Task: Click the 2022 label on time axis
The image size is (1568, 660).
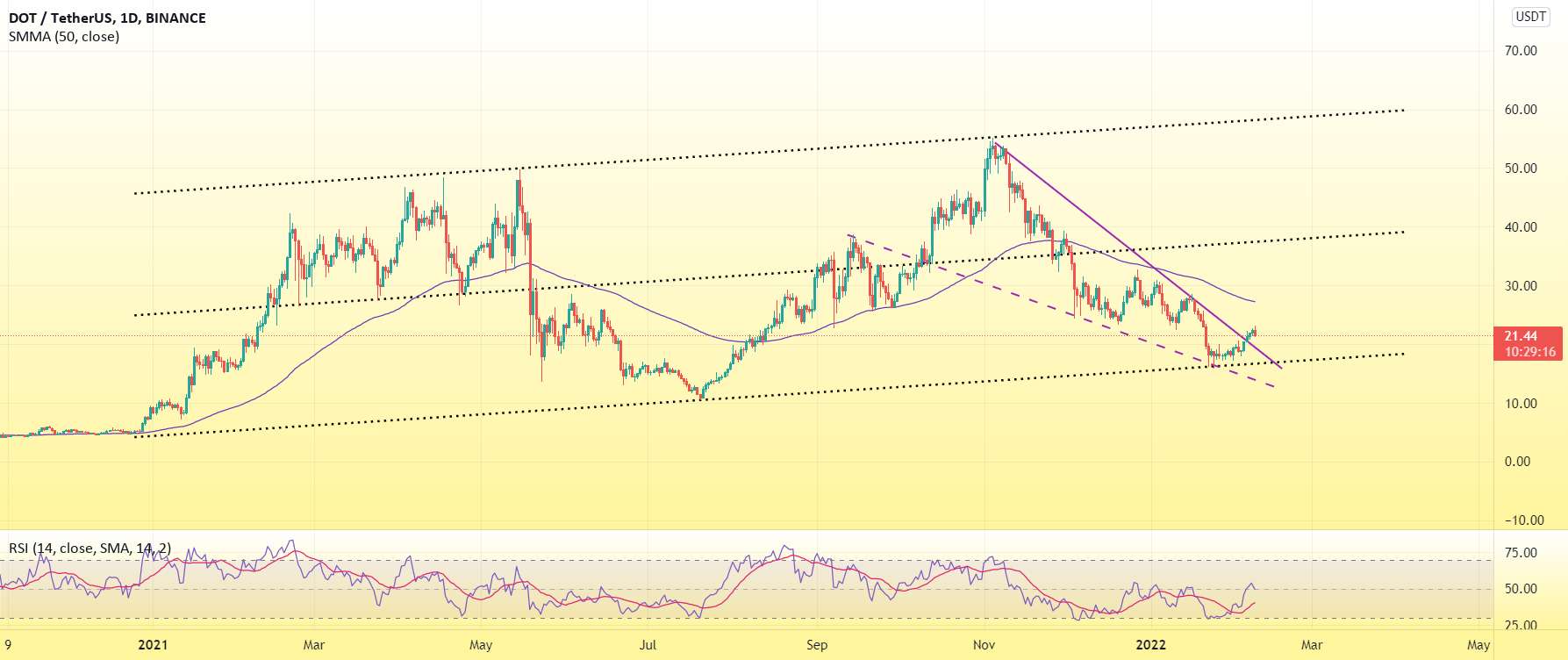Action: pyautogui.click(x=1151, y=645)
